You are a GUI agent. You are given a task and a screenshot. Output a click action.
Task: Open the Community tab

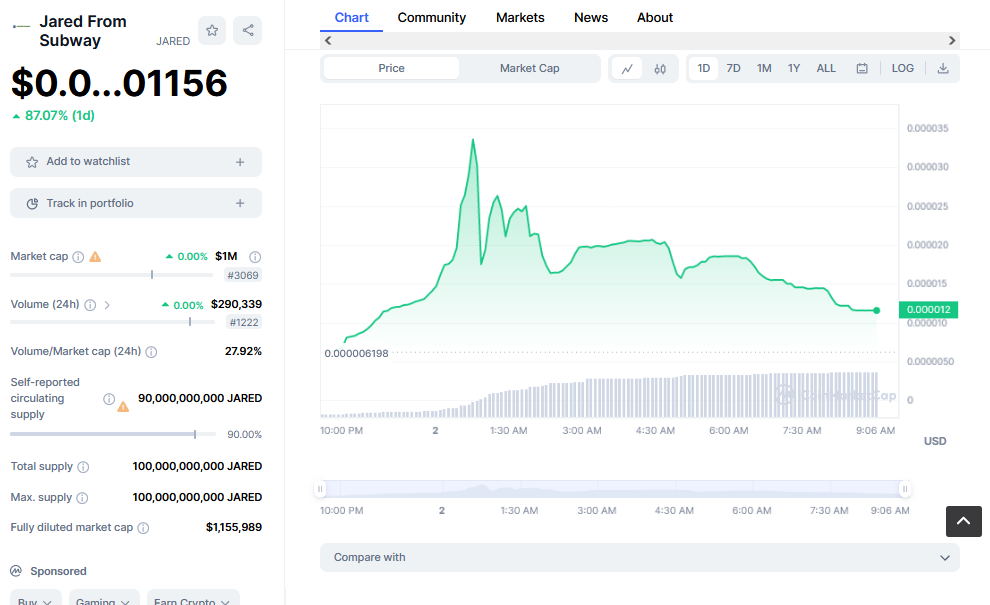point(431,18)
